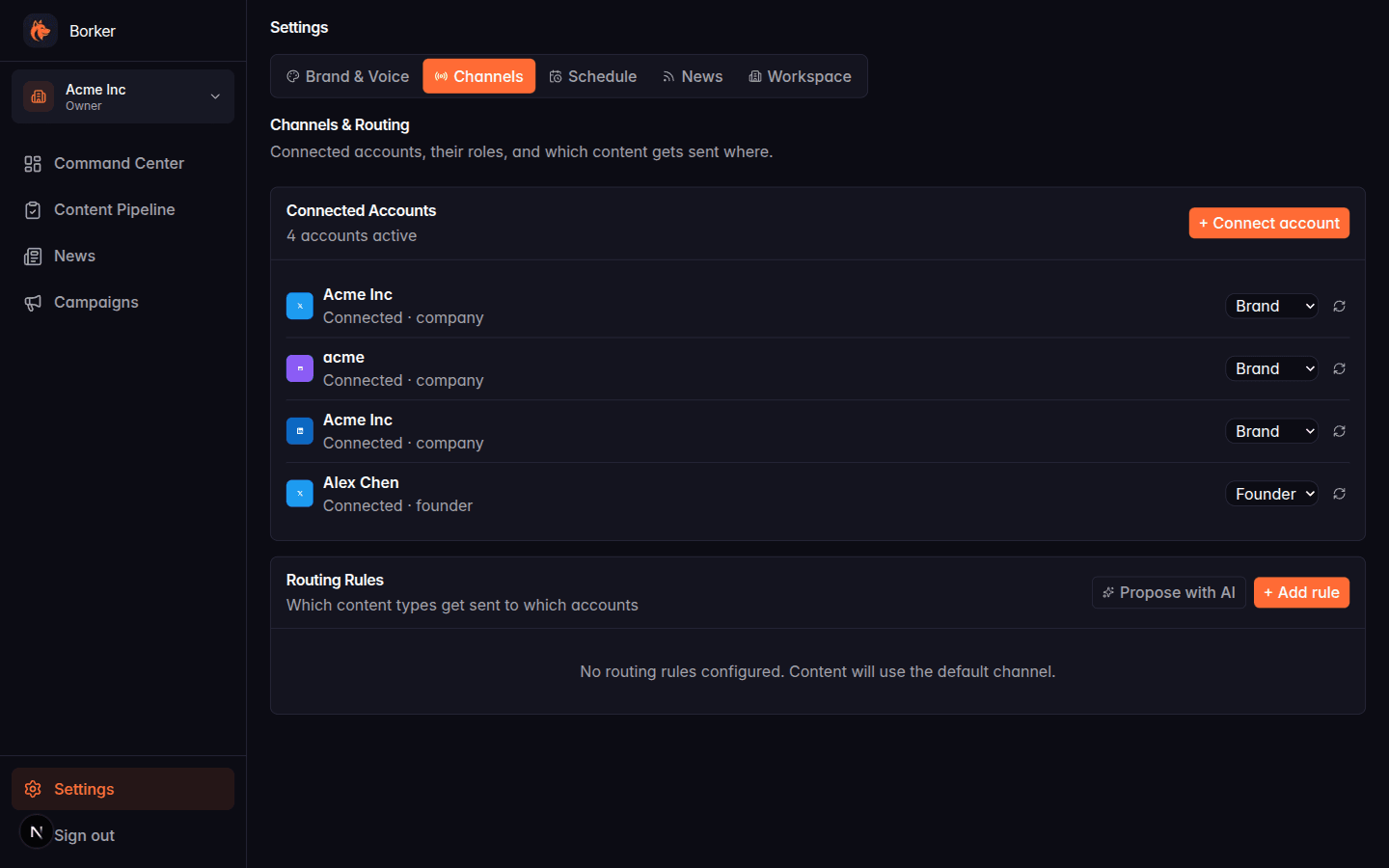Viewport: 1389px width, 868px height.
Task: Select the Content Pipeline sidebar icon
Action: click(x=32, y=209)
